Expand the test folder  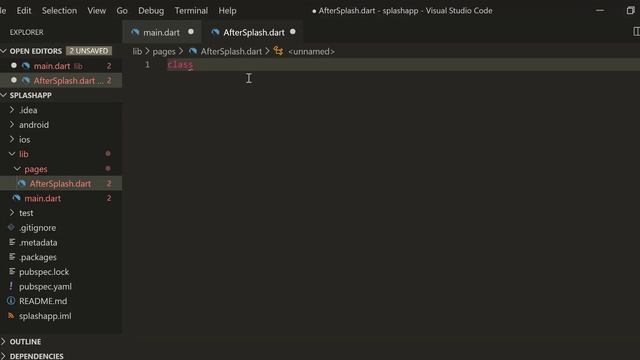pyautogui.click(x=61, y=213)
